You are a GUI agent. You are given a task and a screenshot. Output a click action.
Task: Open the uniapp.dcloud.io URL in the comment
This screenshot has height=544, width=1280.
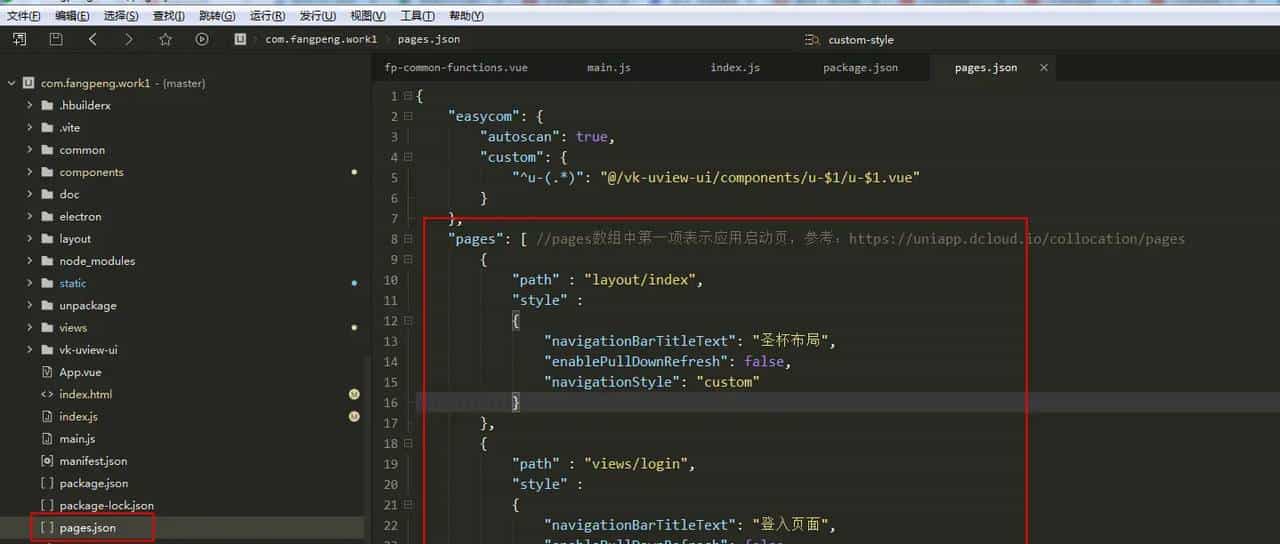pos(1017,239)
